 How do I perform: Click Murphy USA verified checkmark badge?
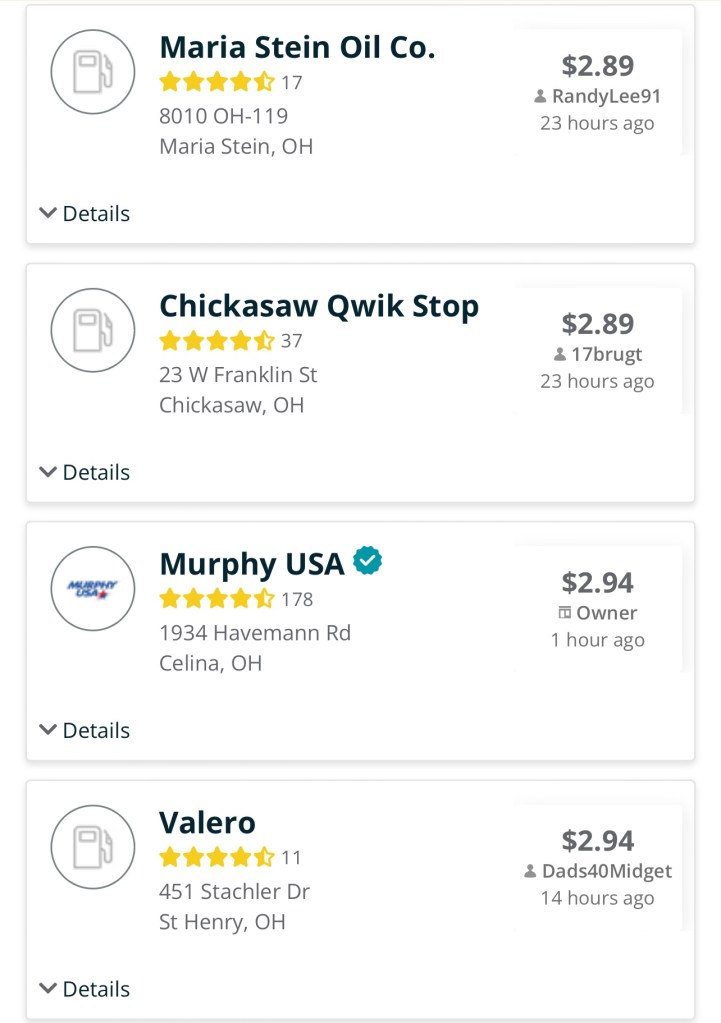tap(368, 562)
